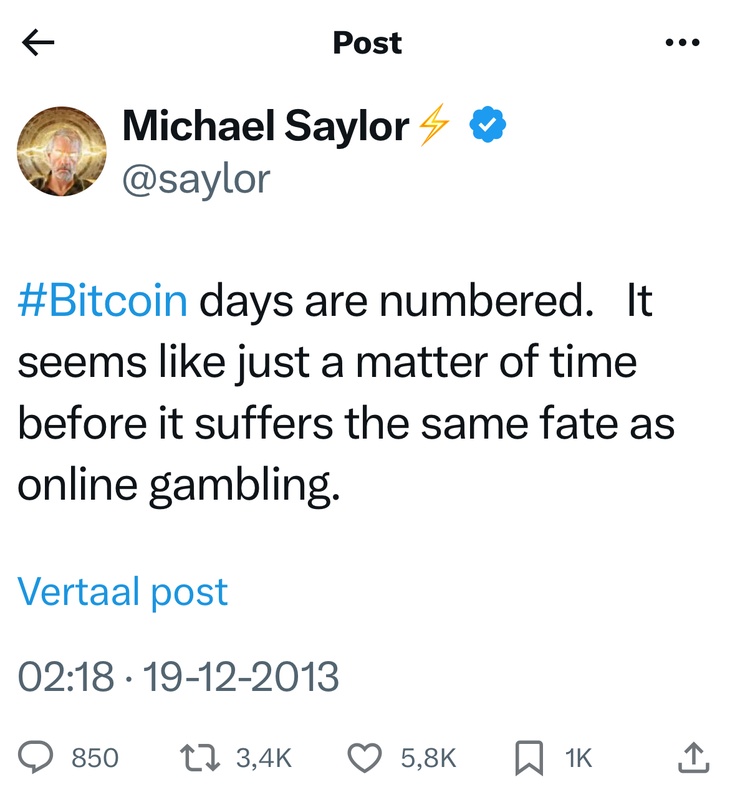Click the lightning bolt emoji beside the name
The width and height of the screenshot is (735, 800).
[x=433, y=127]
